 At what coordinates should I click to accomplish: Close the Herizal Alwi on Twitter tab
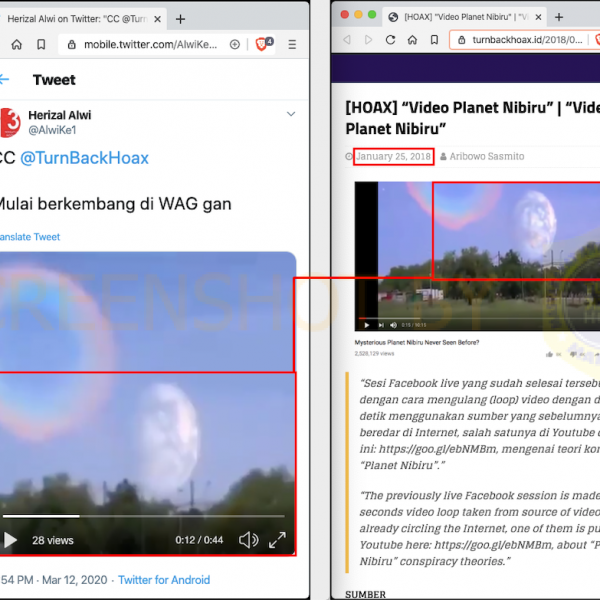pos(157,19)
